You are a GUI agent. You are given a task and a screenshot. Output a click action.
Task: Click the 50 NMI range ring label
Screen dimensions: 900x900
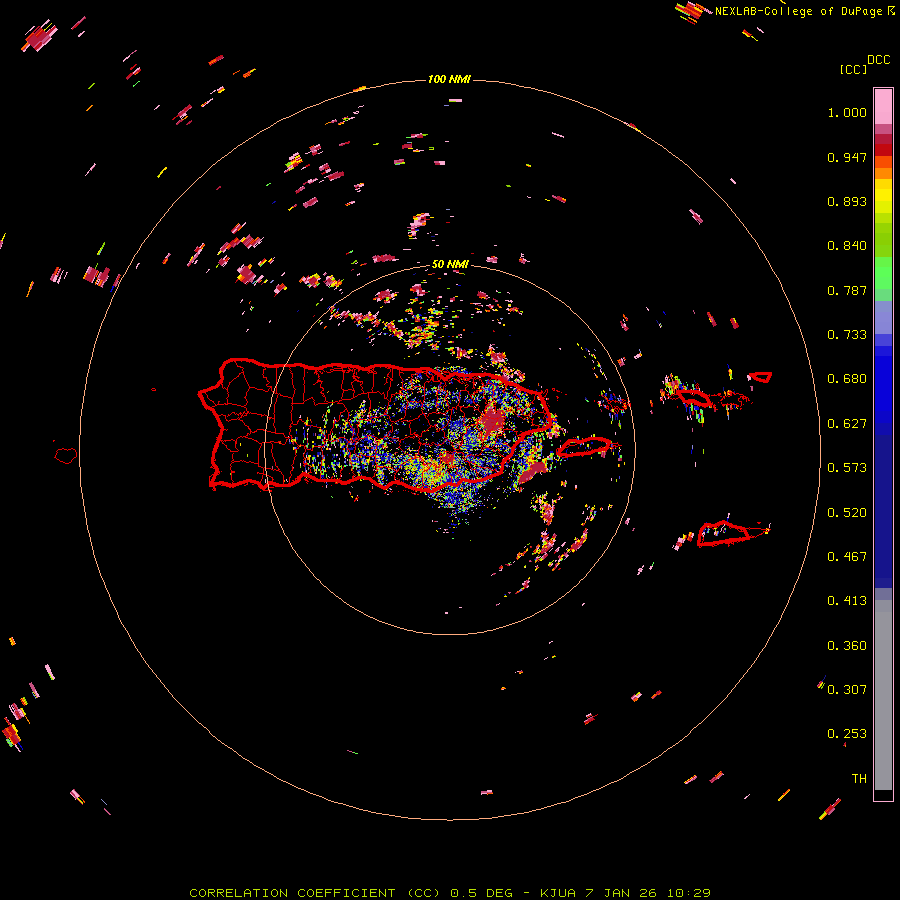click(450, 264)
